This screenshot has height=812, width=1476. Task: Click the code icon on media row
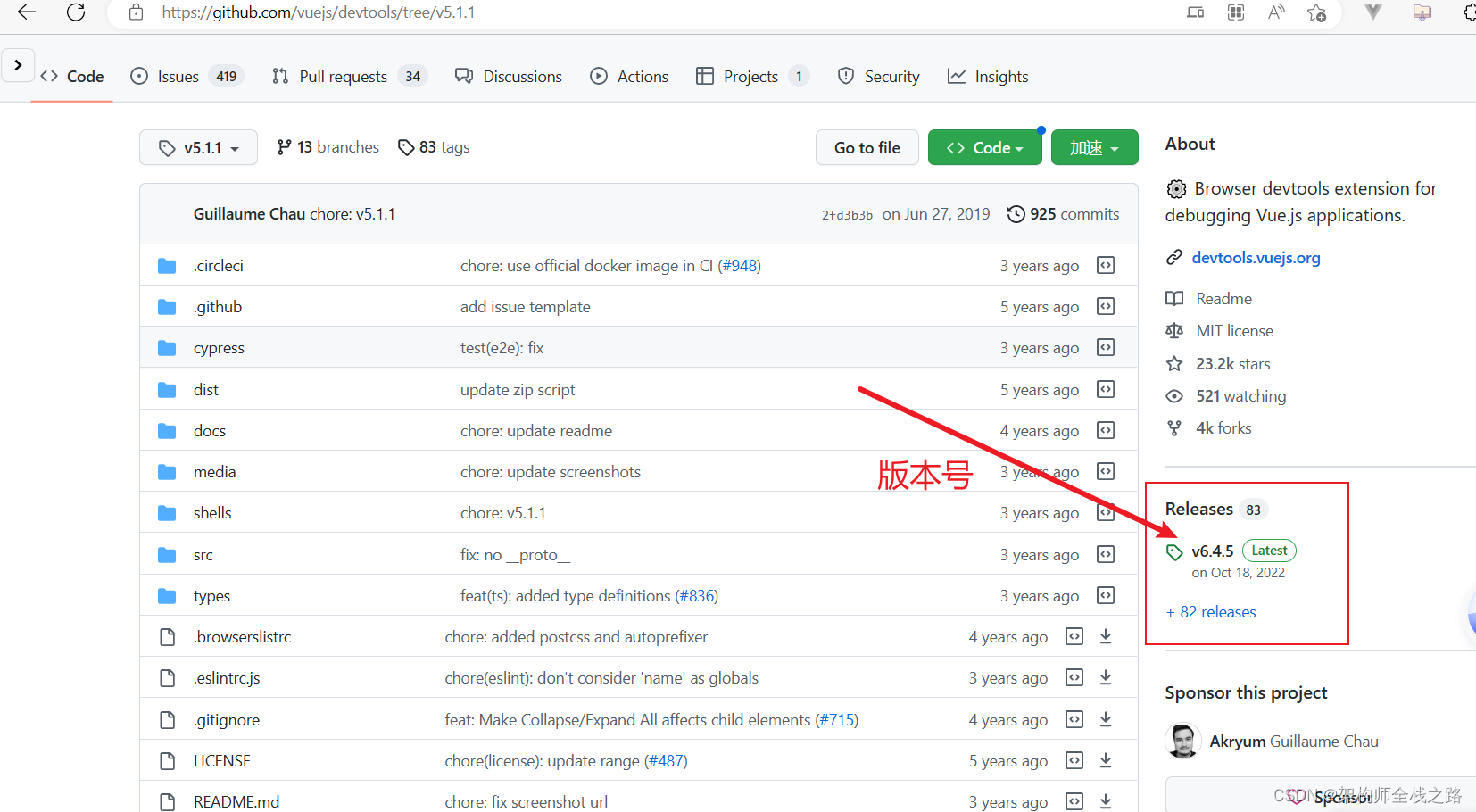click(x=1106, y=471)
